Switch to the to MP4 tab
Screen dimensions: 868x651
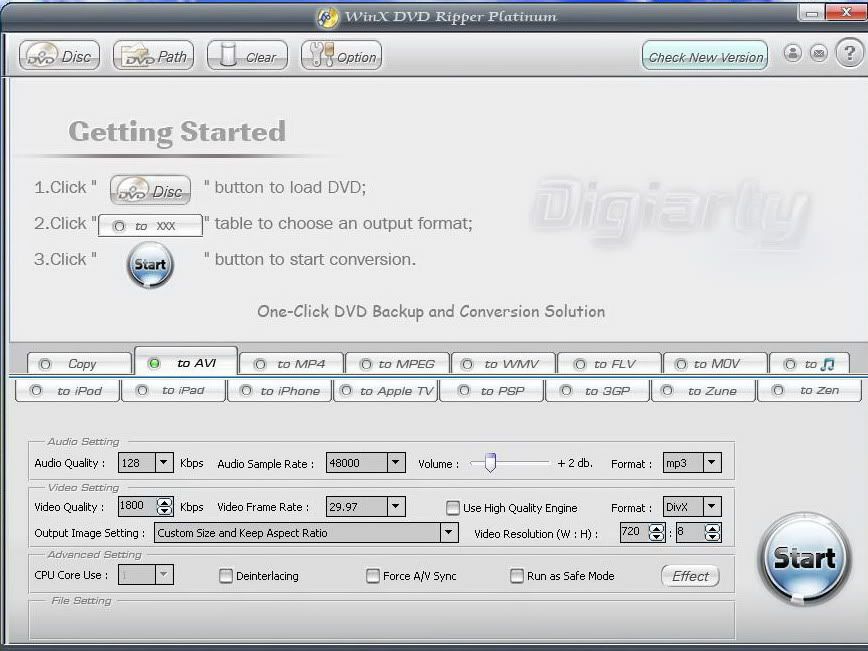coord(291,364)
